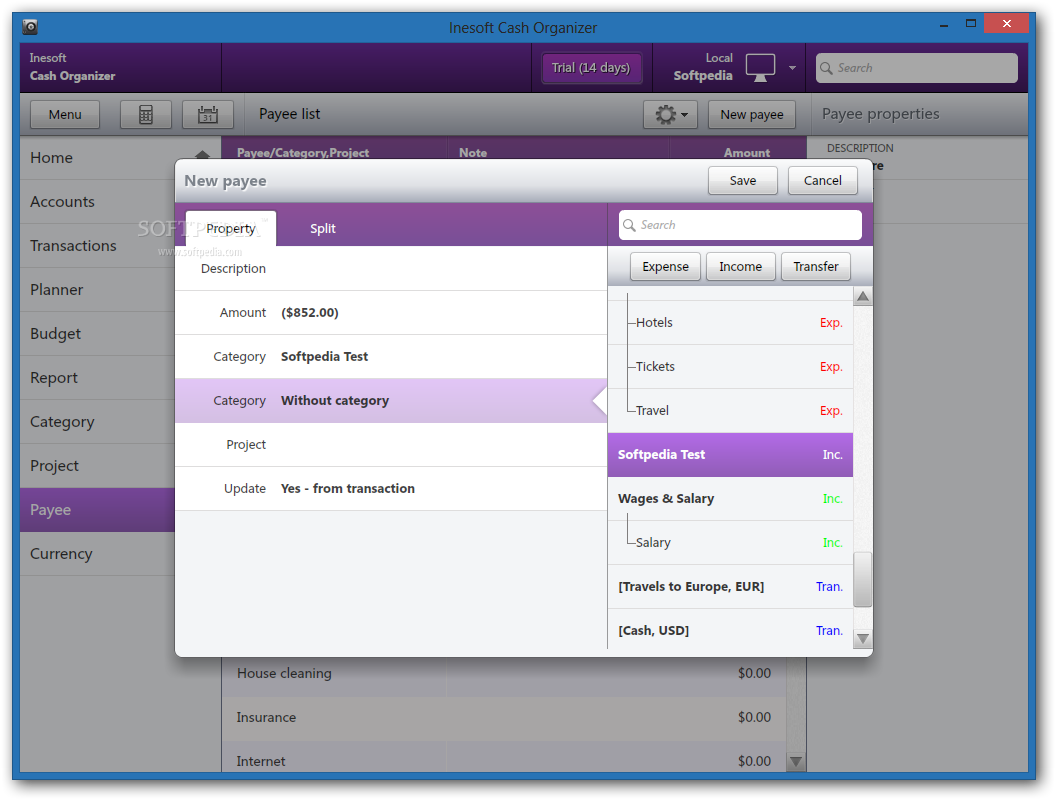The image size is (1056, 800).
Task: Open Category in sidebar
Action: pos(97,422)
